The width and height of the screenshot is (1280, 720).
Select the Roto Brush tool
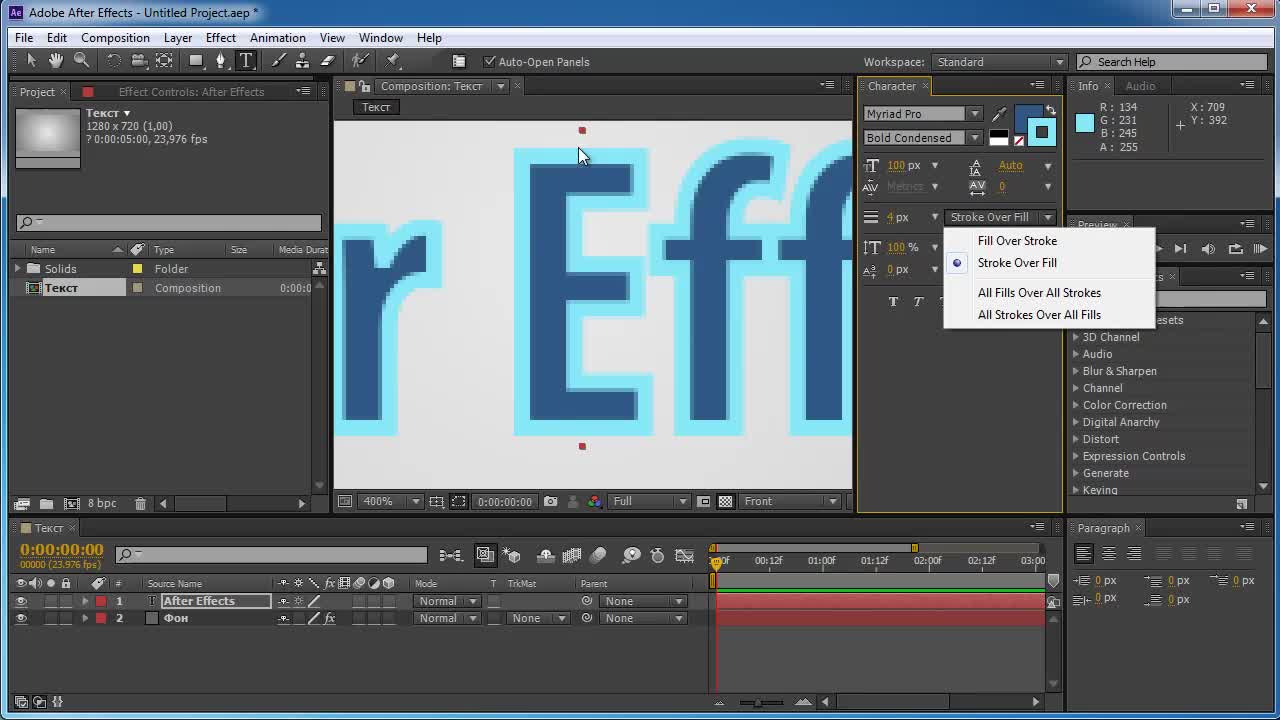[x=361, y=61]
